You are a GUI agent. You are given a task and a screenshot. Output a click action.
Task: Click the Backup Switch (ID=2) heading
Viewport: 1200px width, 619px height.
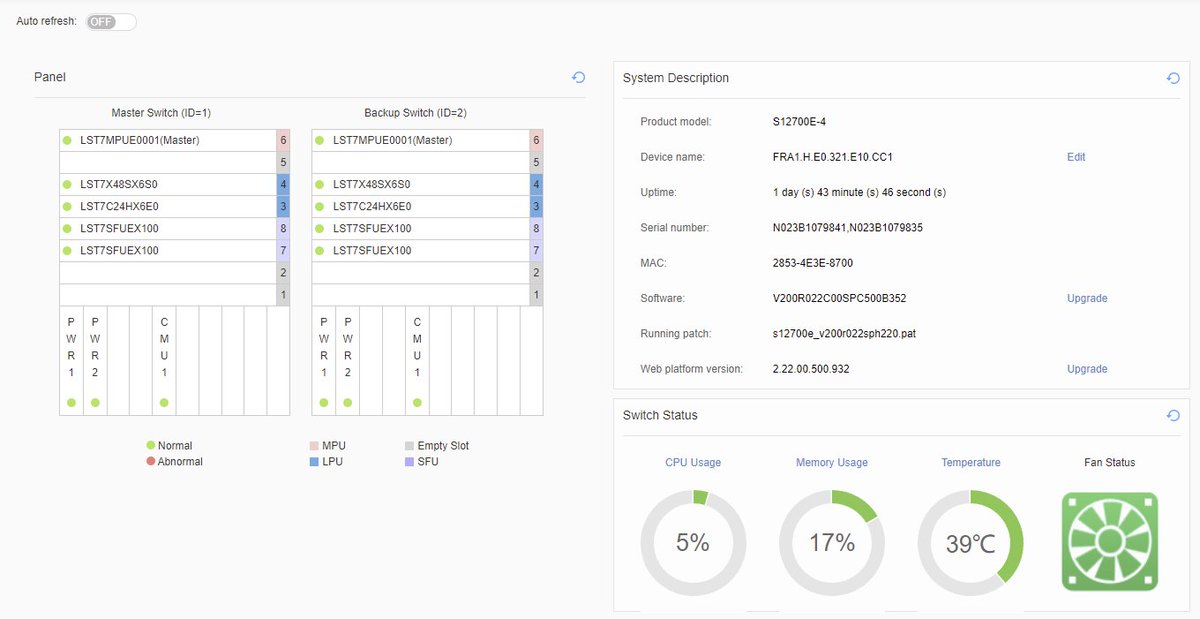point(415,113)
